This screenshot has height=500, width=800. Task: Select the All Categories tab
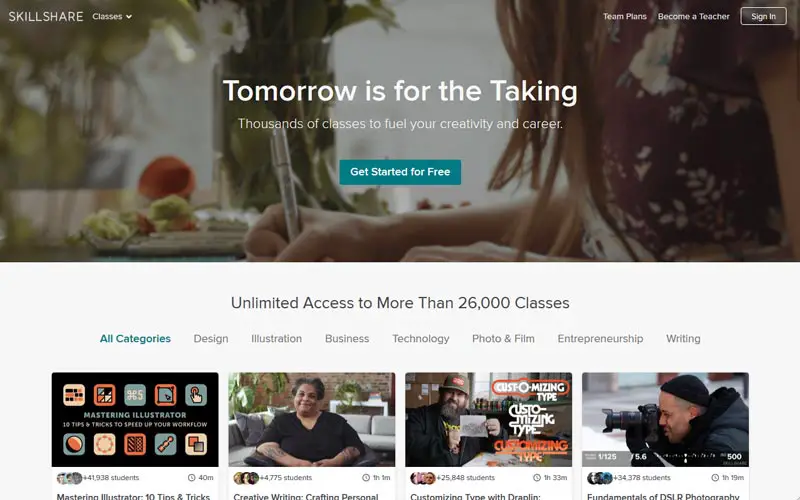tap(135, 338)
